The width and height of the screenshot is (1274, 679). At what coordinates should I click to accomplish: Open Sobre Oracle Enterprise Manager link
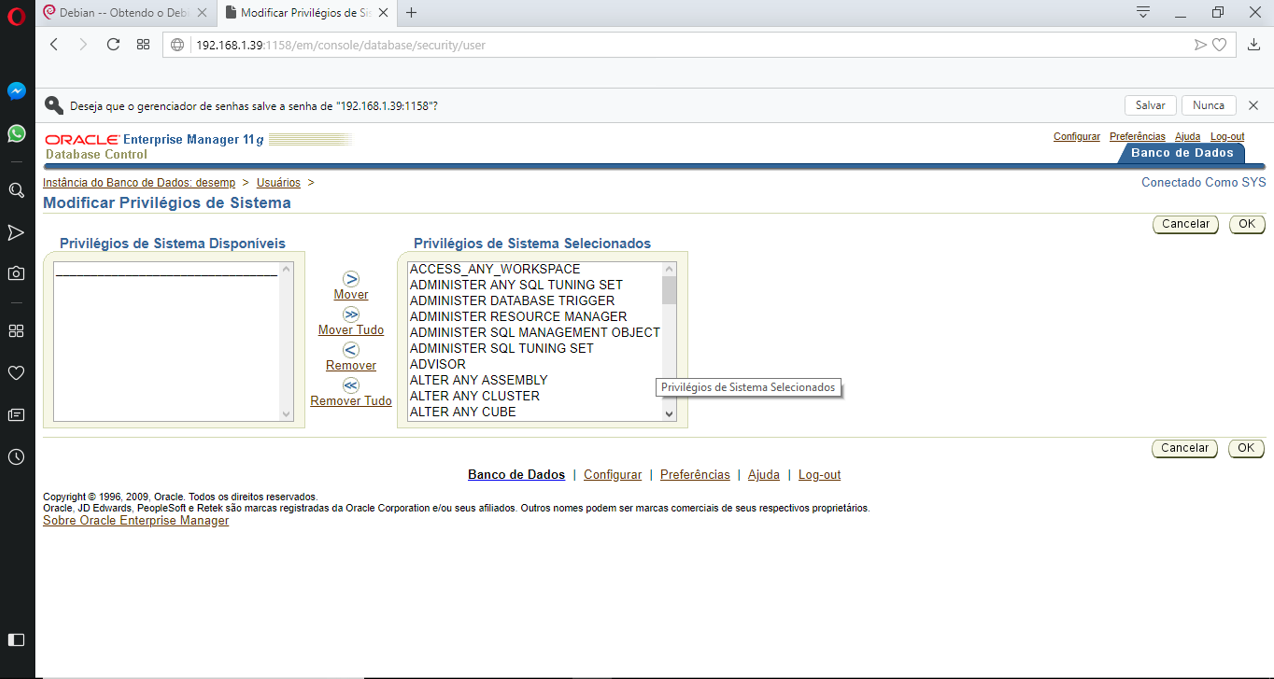coord(136,521)
